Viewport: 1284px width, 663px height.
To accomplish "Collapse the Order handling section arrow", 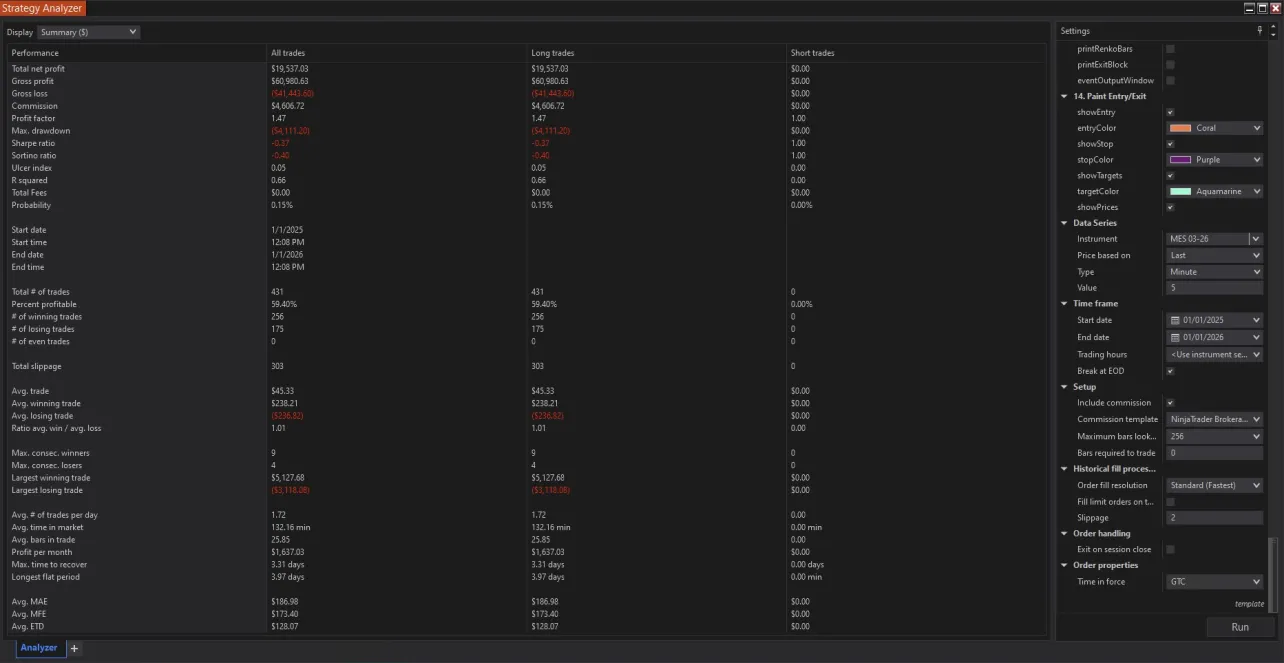I will [x=1064, y=534].
